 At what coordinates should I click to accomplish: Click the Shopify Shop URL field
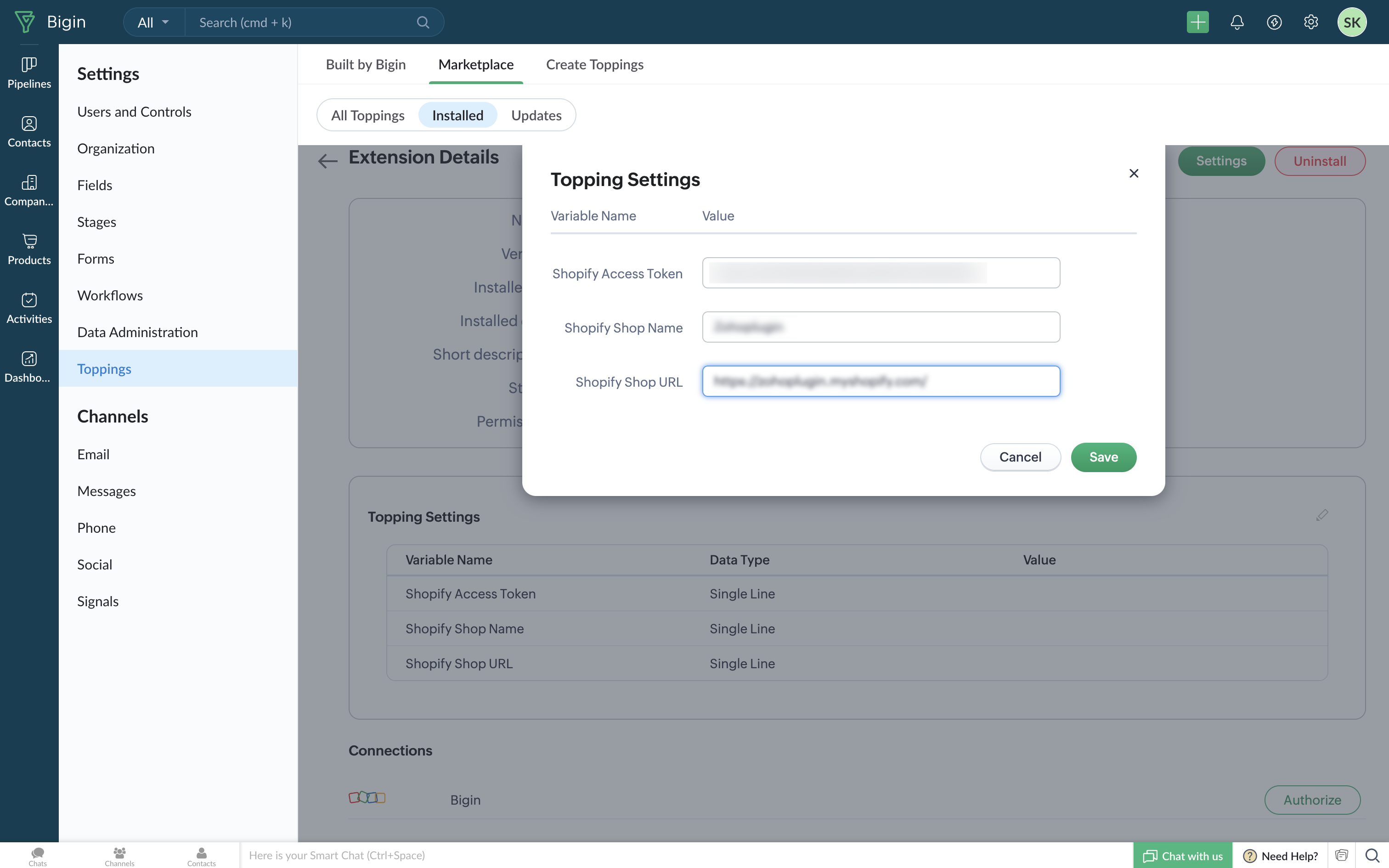coord(881,381)
